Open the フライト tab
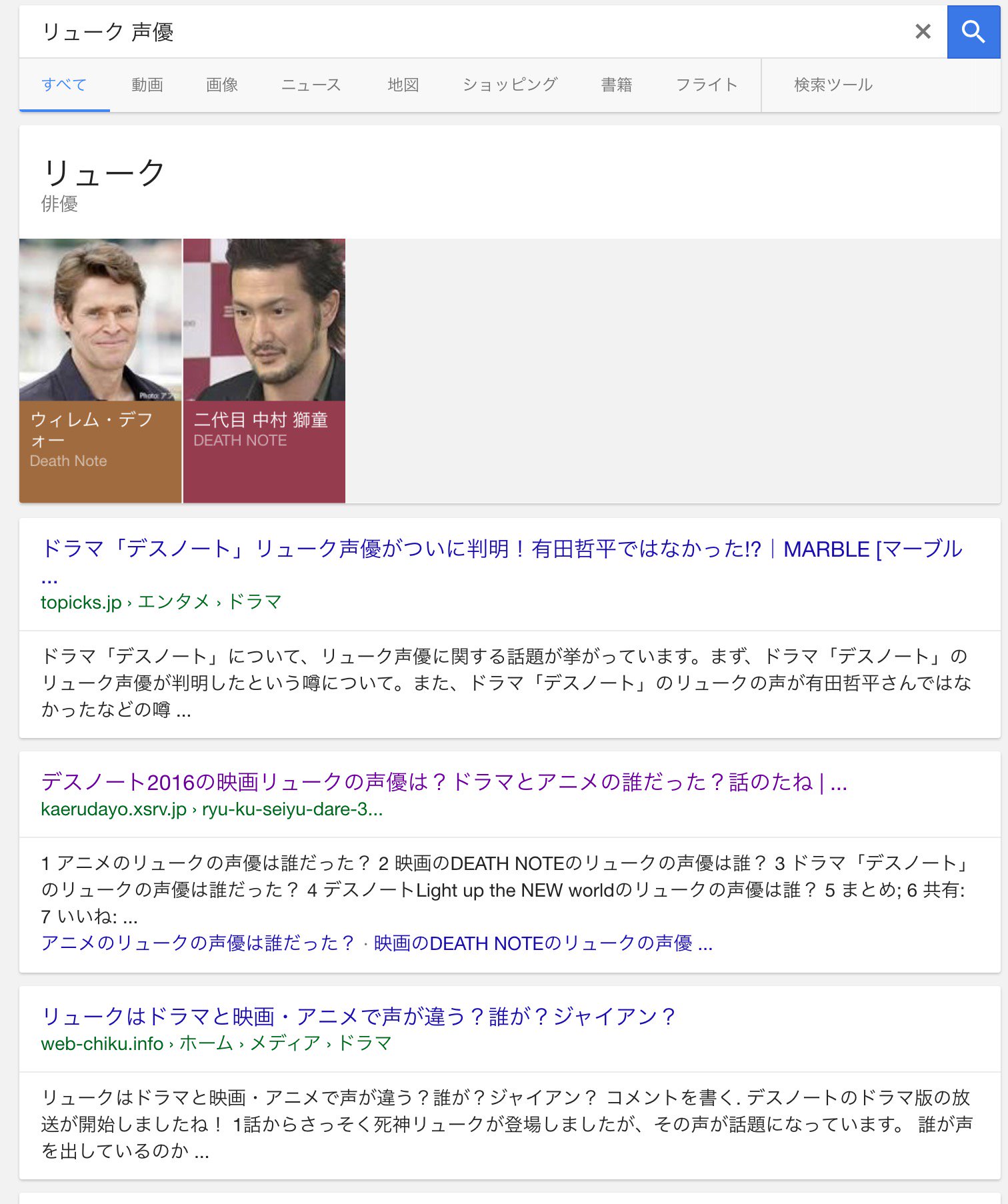1008x1204 pixels. point(707,85)
